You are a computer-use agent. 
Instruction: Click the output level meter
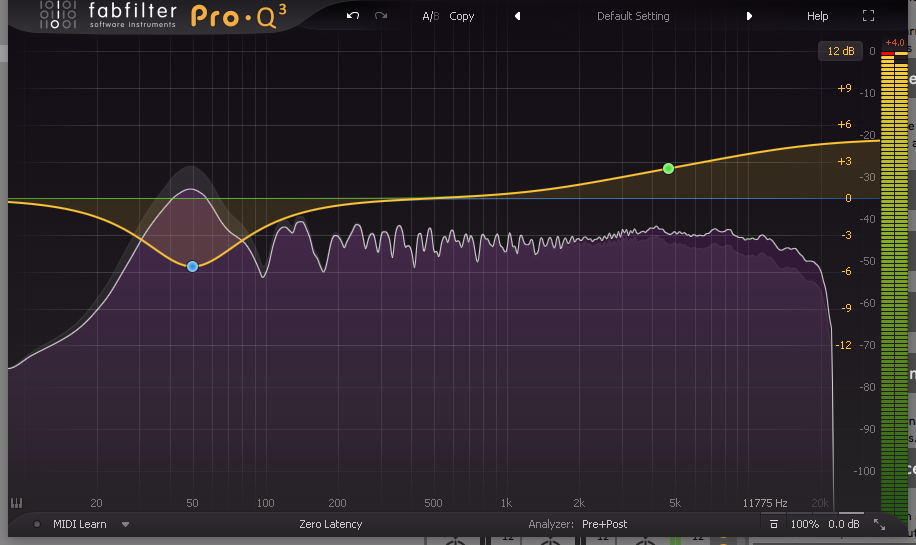click(x=894, y=283)
